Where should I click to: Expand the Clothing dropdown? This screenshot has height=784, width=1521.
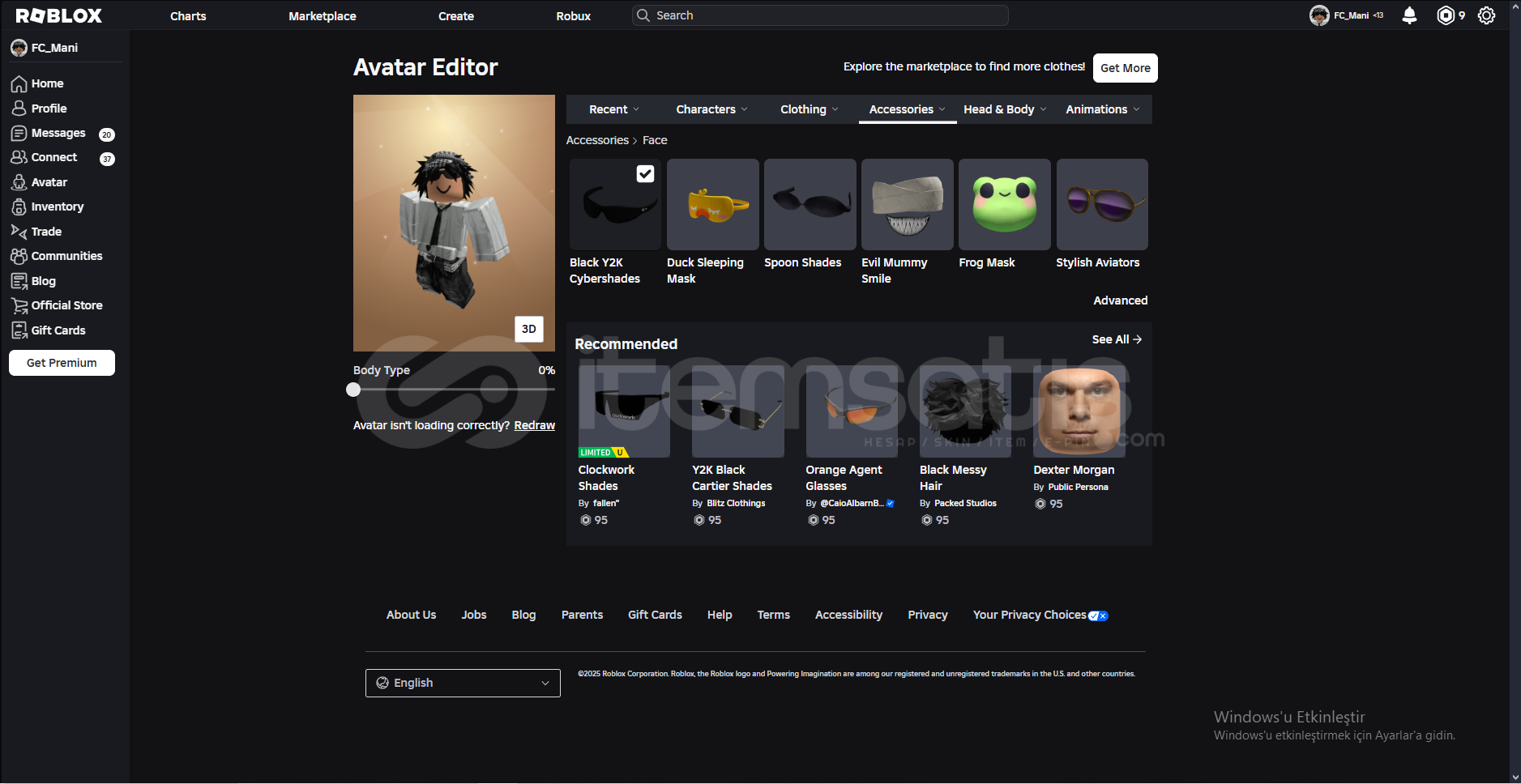809,109
